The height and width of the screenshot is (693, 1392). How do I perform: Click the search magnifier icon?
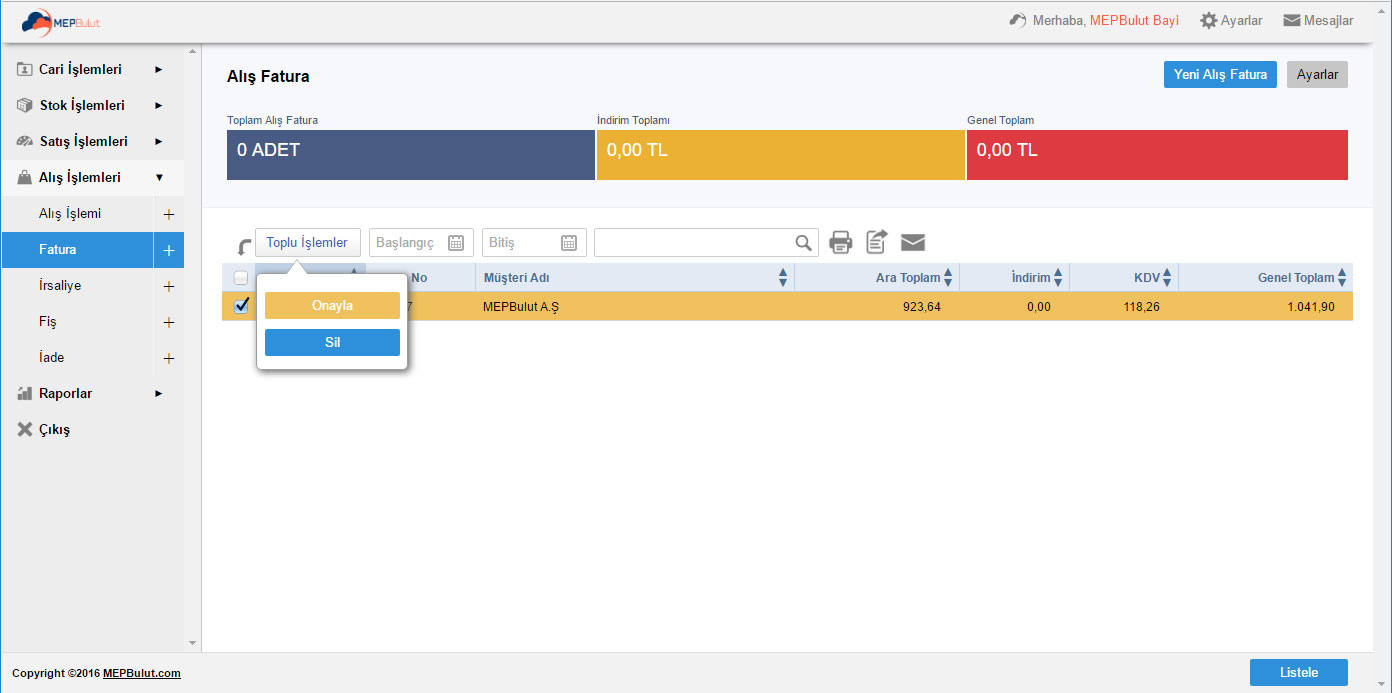[804, 242]
